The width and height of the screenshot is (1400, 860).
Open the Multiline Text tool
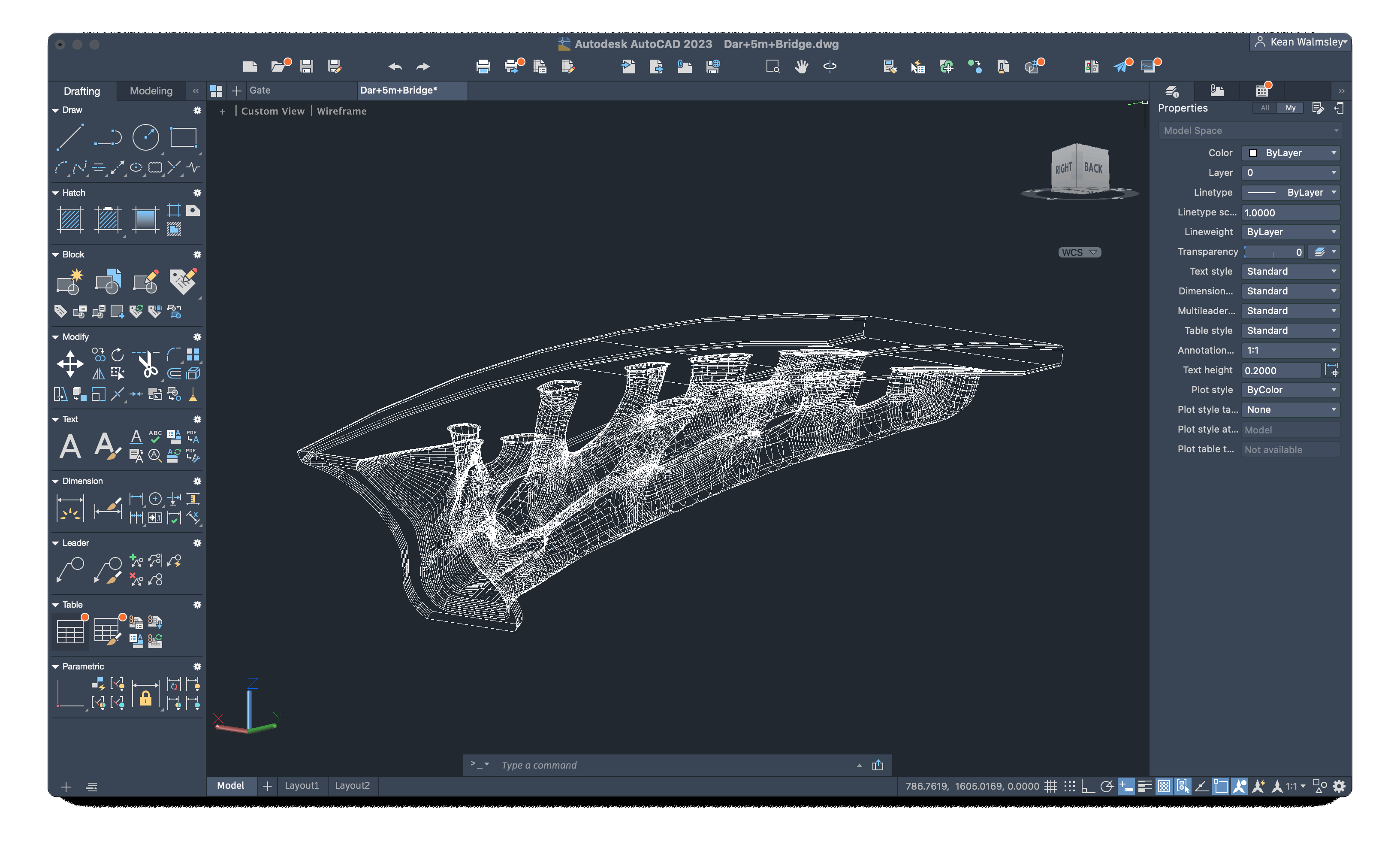70,446
